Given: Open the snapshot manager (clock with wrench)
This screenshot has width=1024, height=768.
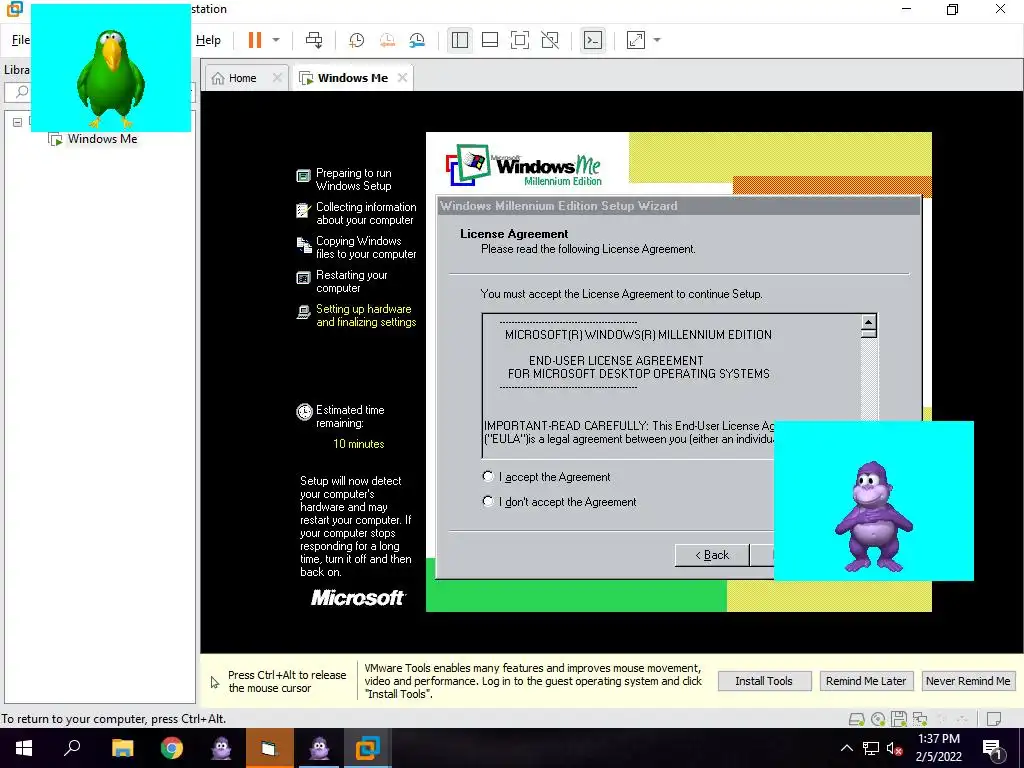Looking at the screenshot, I should point(417,40).
